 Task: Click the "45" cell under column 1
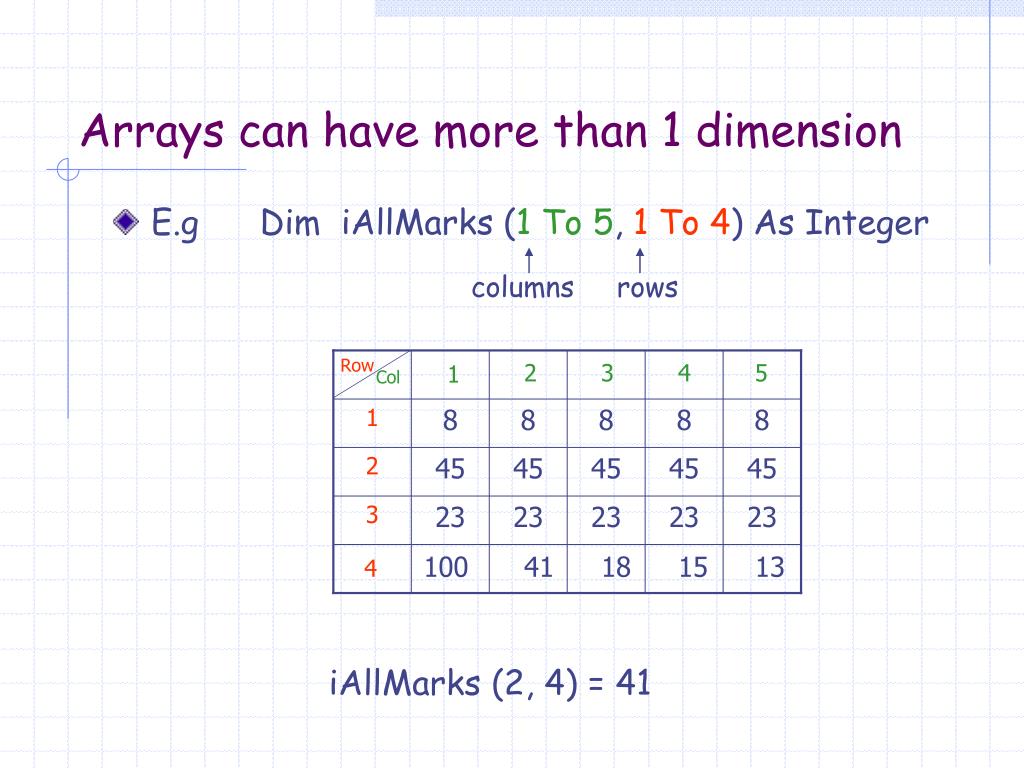(450, 469)
